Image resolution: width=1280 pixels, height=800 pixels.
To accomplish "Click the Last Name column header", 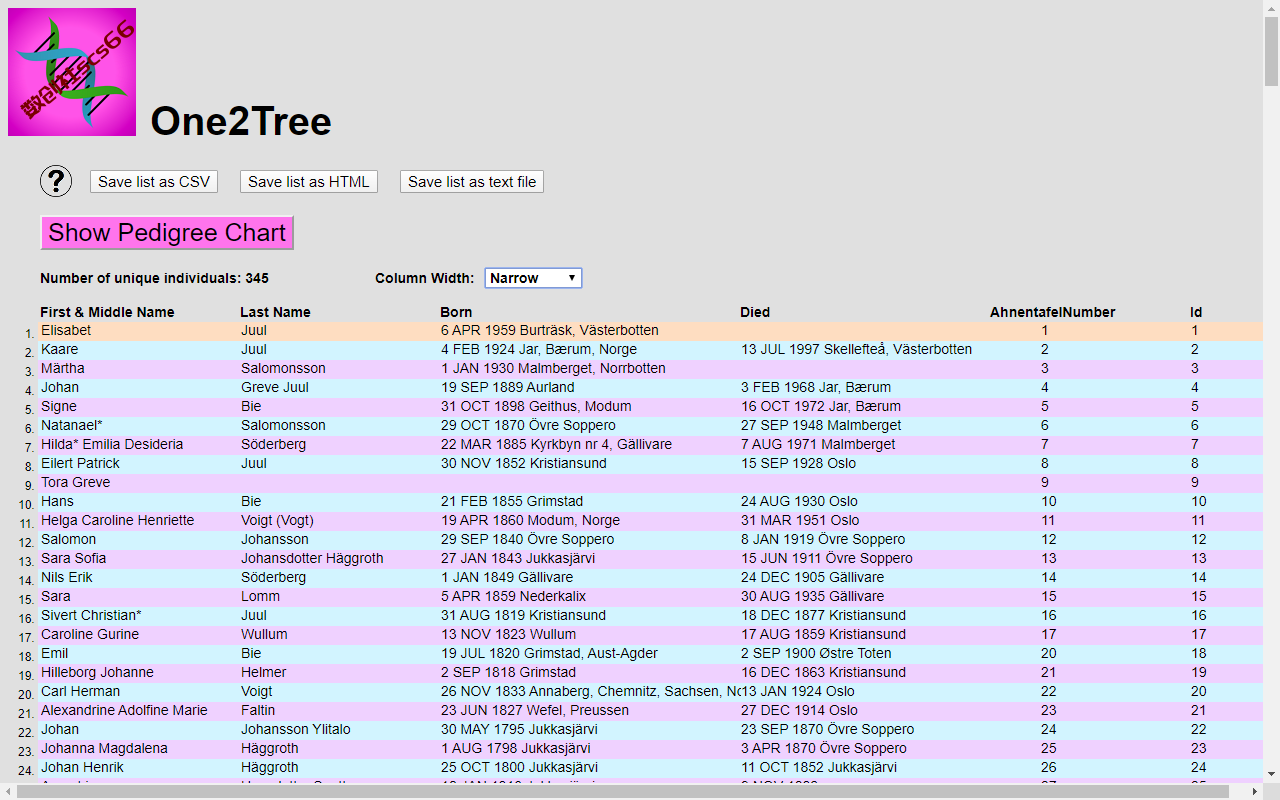I will (275, 312).
